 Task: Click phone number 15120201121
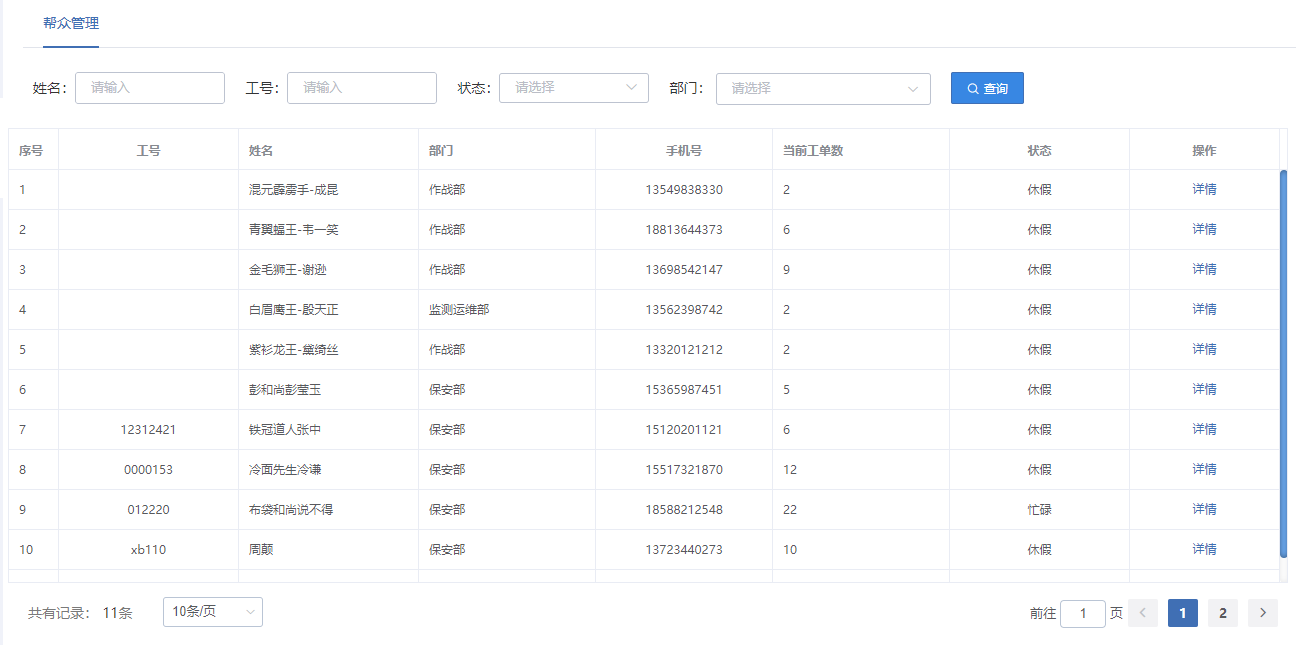[x=684, y=429]
